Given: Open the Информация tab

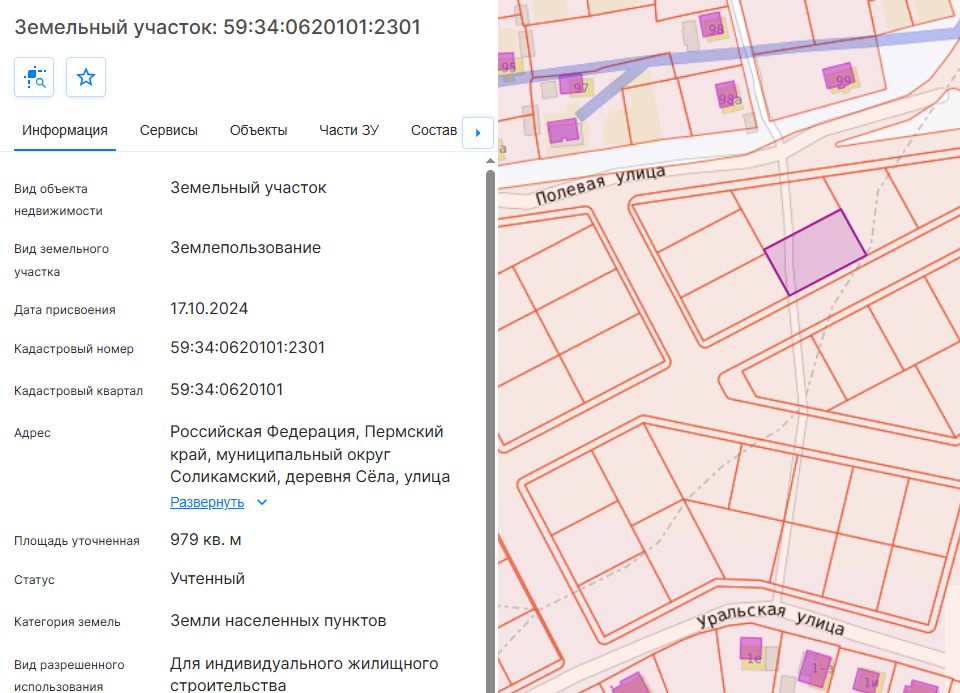Looking at the screenshot, I should 65,130.
